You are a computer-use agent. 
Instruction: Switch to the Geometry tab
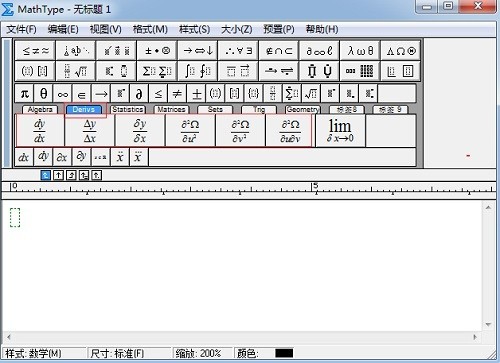tap(302, 109)
